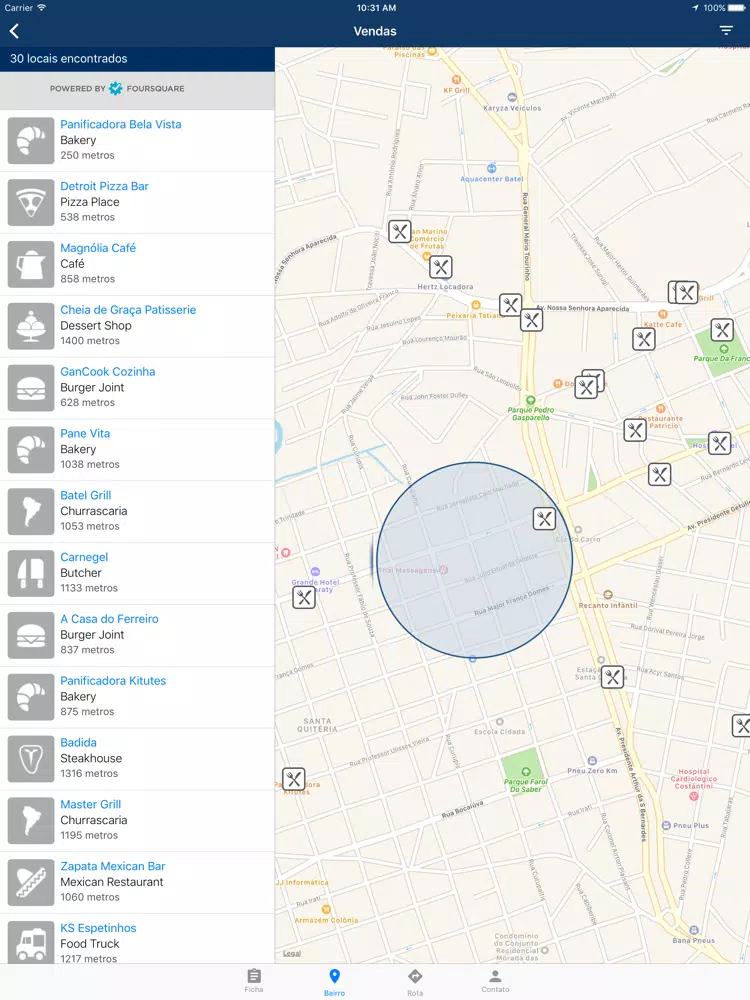Image resolution: width=750 pixels, height=1000 pixels.
Task: Tap the Master Grill churrascaria icon
Action: pos(31,821)
